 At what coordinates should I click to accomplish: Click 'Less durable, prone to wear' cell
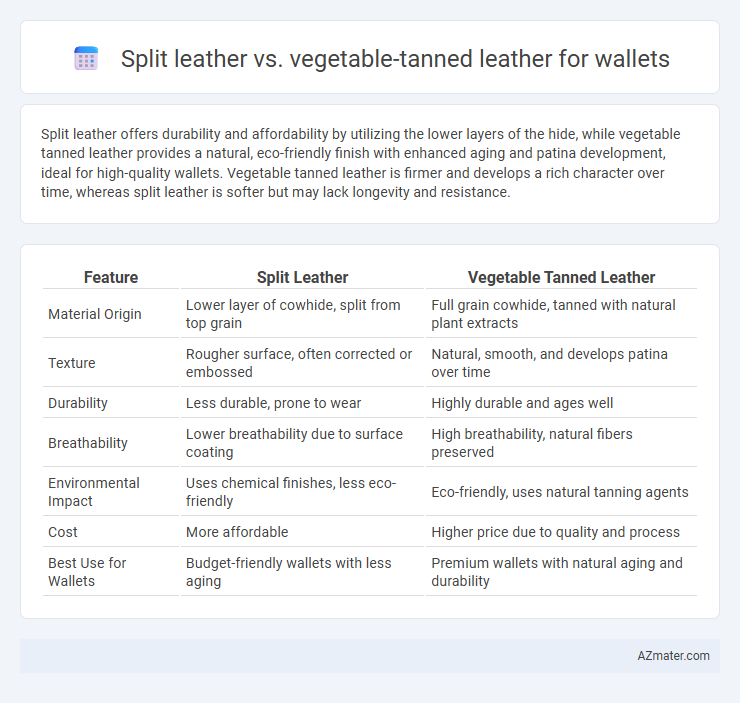[x=273, y=403]
